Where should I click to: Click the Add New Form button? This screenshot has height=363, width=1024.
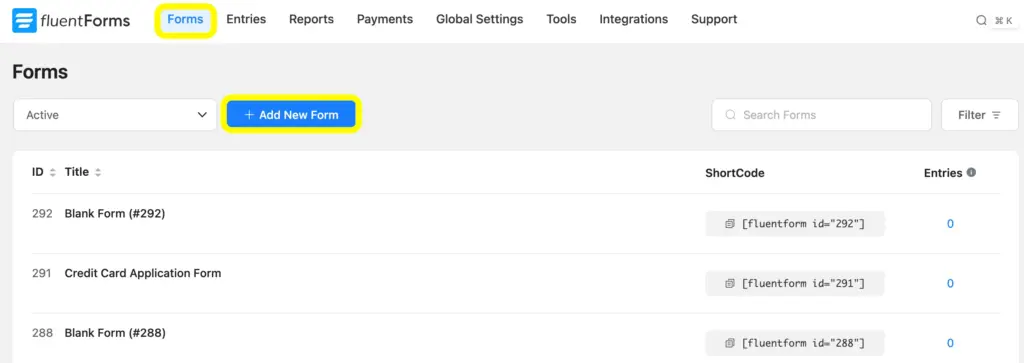click(291, 115)
